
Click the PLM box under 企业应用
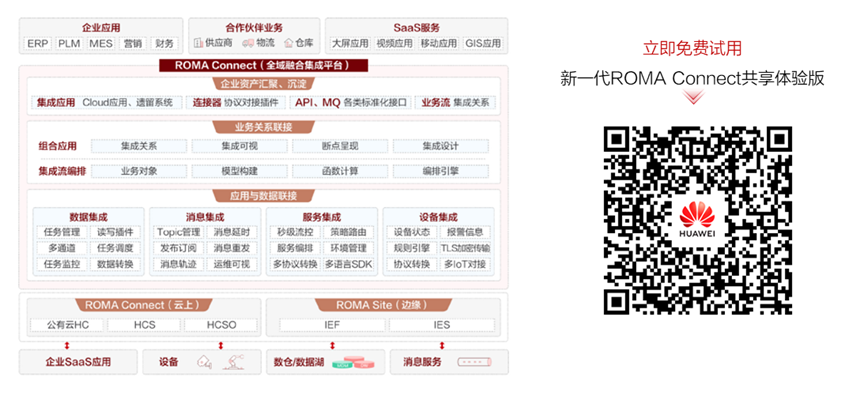pyautogui.click(x=69, y=43)
